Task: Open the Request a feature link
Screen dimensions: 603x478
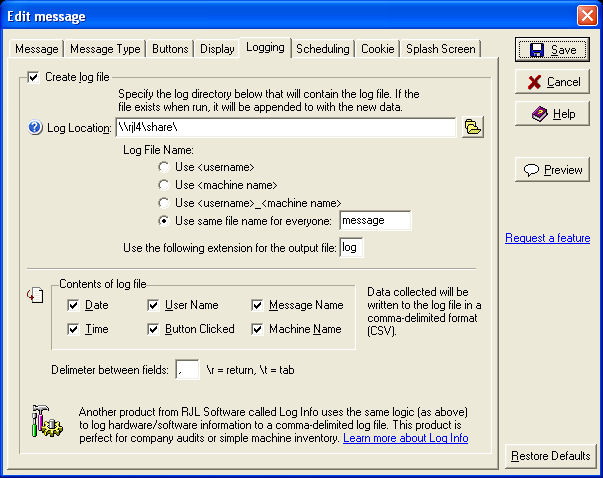Action: pos(548,238)
